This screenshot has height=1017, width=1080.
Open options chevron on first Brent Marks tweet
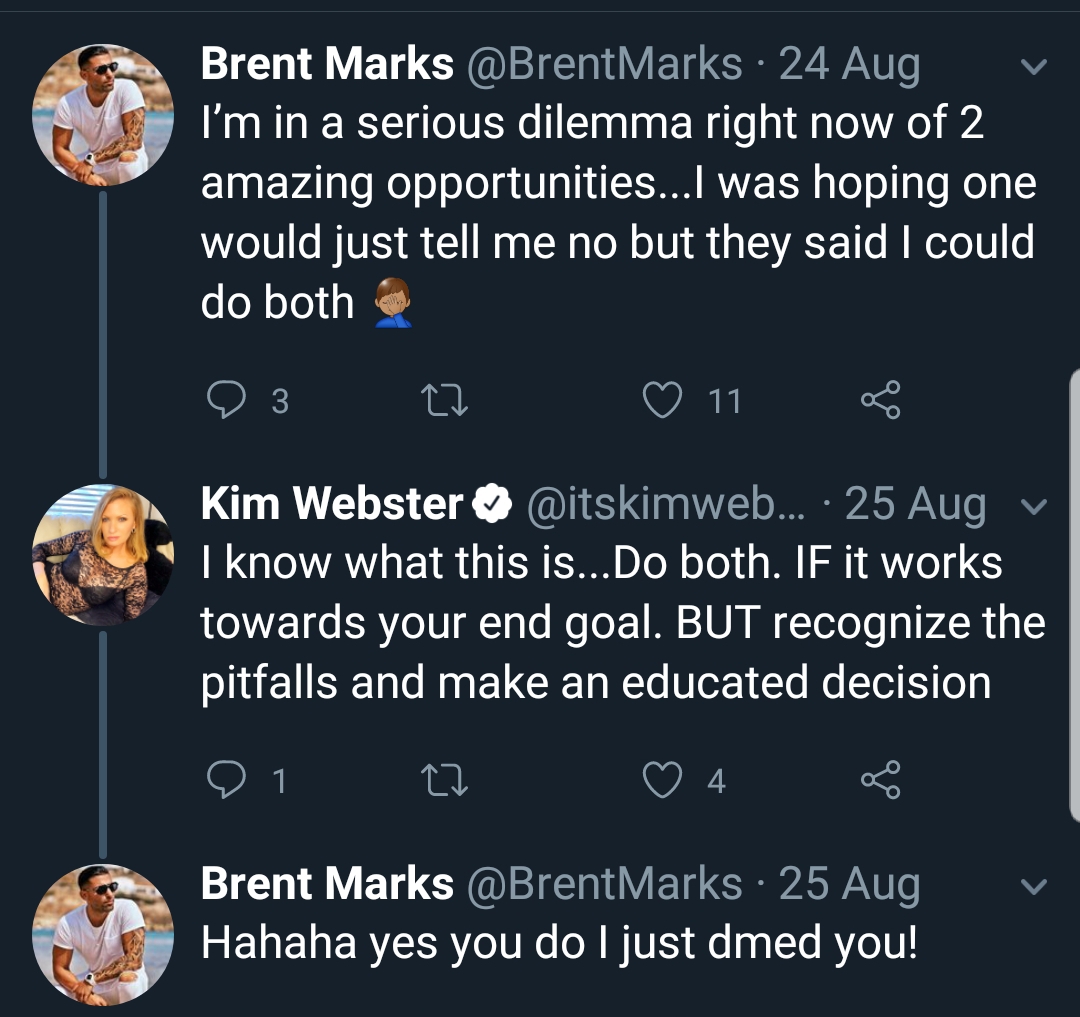1033,66
